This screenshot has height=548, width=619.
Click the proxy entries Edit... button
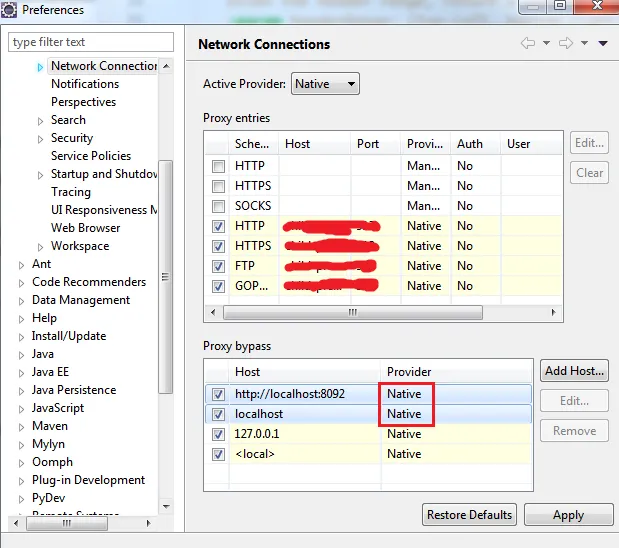click(x=589, y=143)
